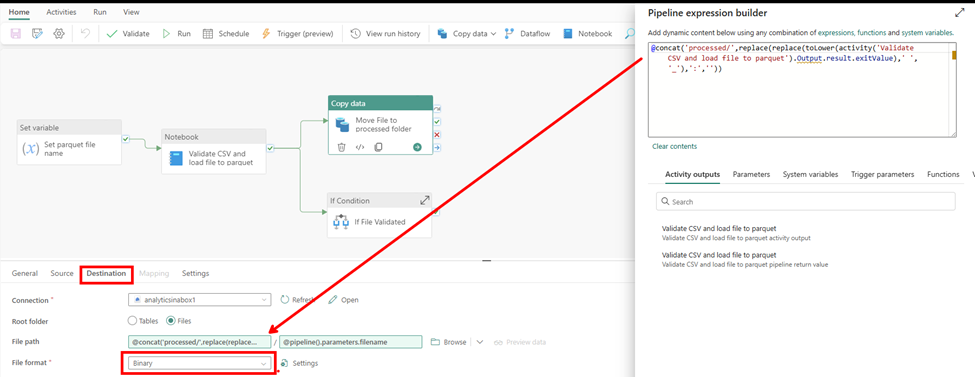Click Trigger (preview) in toolbar
Viewport: 975px width, 377px height.
(x=297, y=34)
